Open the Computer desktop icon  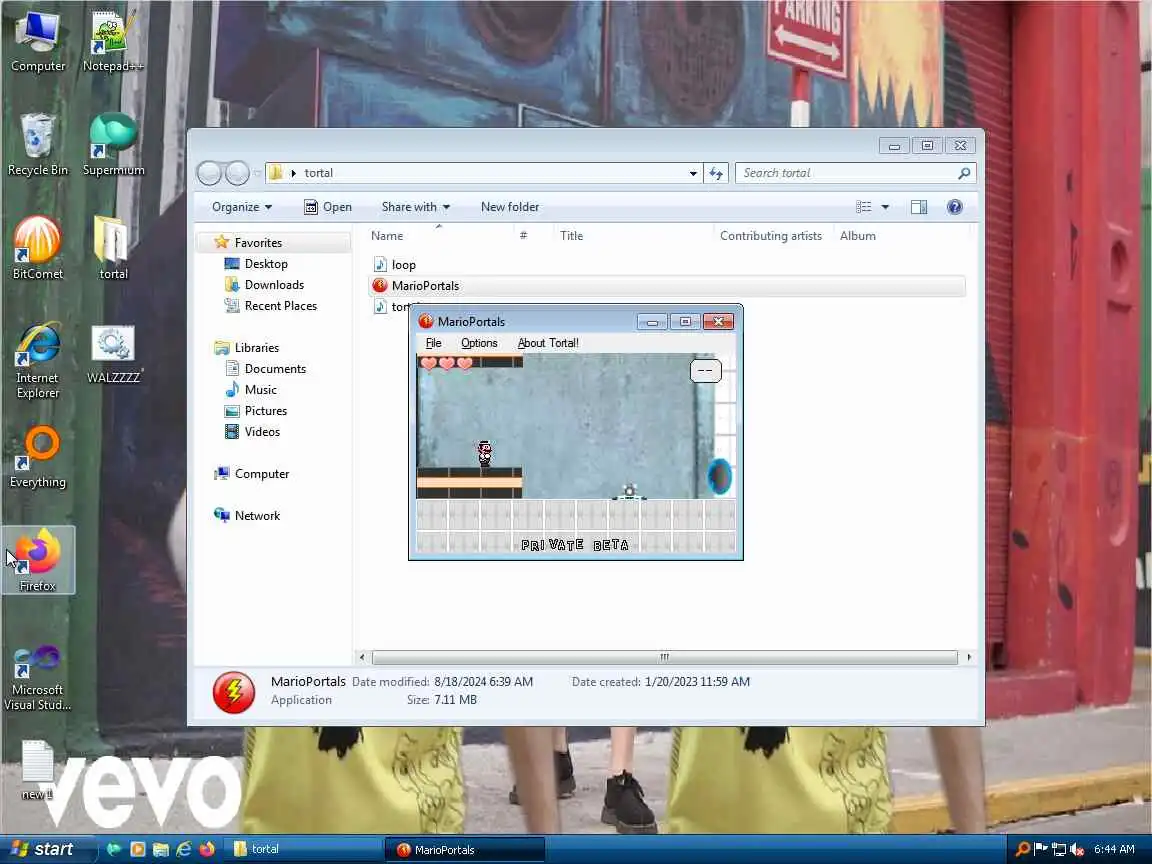38,42
